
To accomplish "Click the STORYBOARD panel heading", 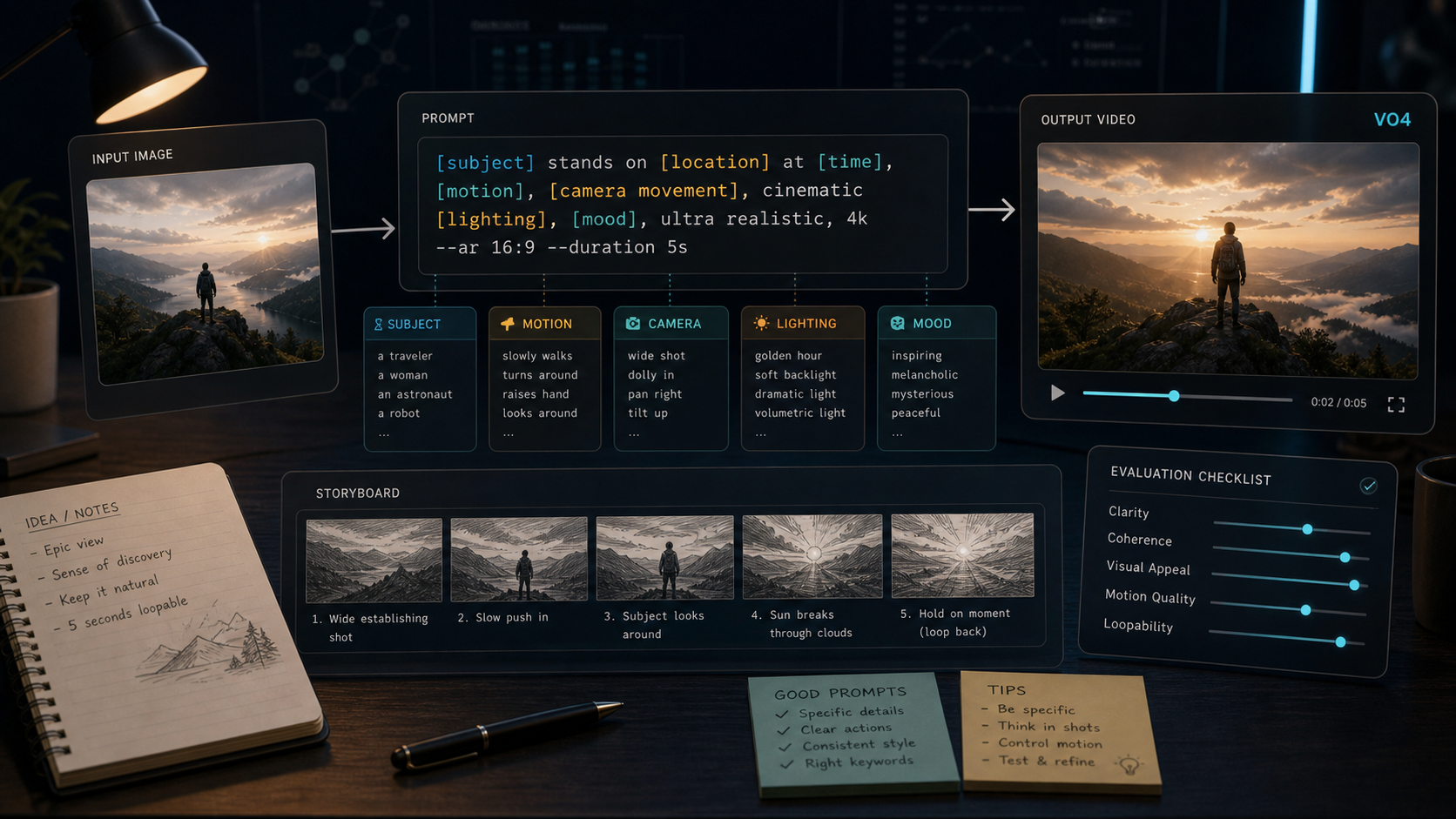I will click(358, 493).
